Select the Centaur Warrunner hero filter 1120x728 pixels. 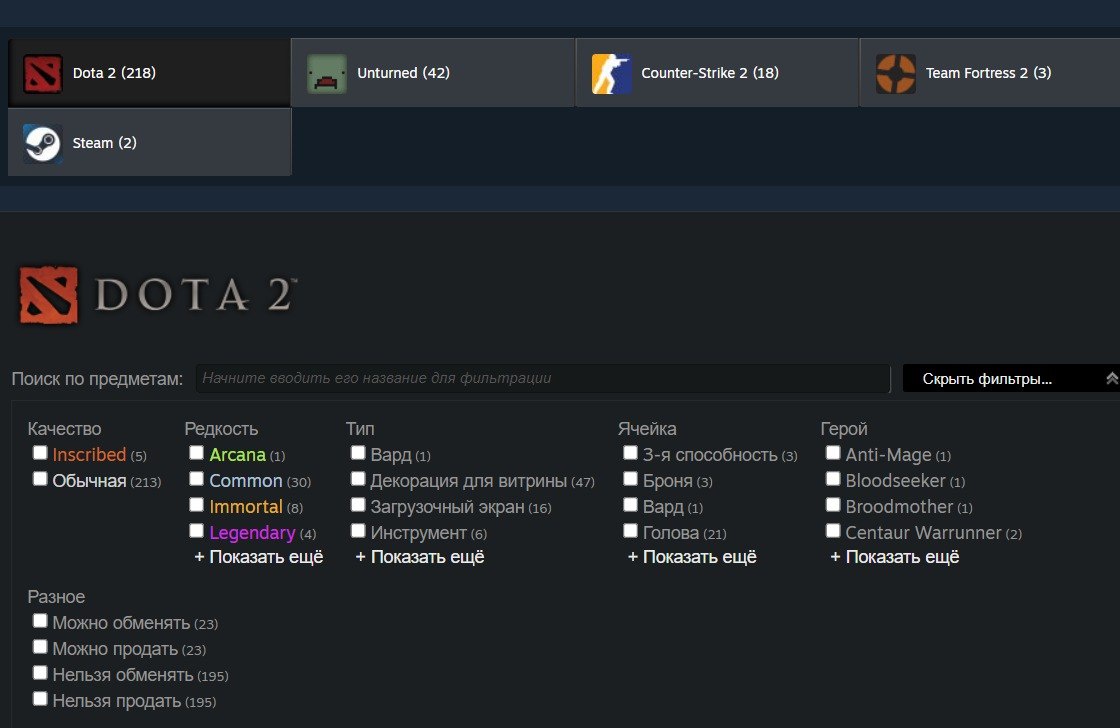pyautogui.click(x=833, y=531)
